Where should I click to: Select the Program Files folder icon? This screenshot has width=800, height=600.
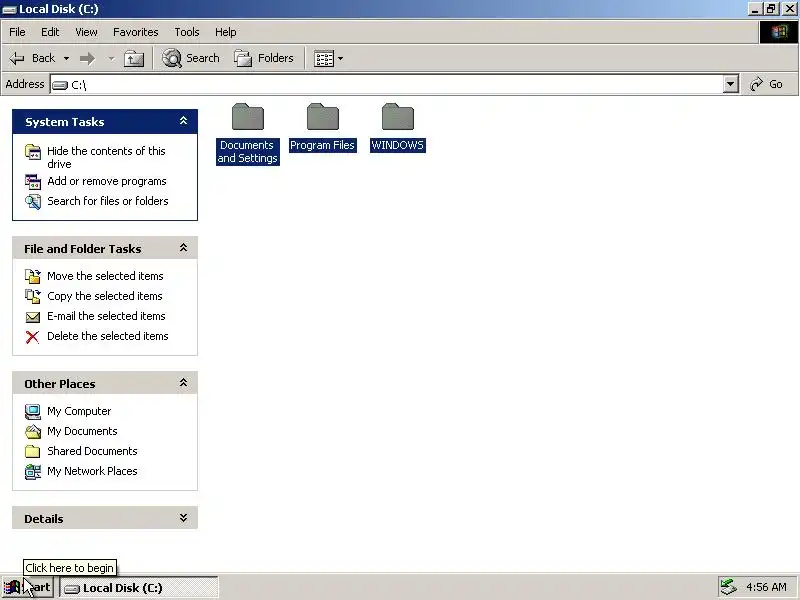coord(323,117)
